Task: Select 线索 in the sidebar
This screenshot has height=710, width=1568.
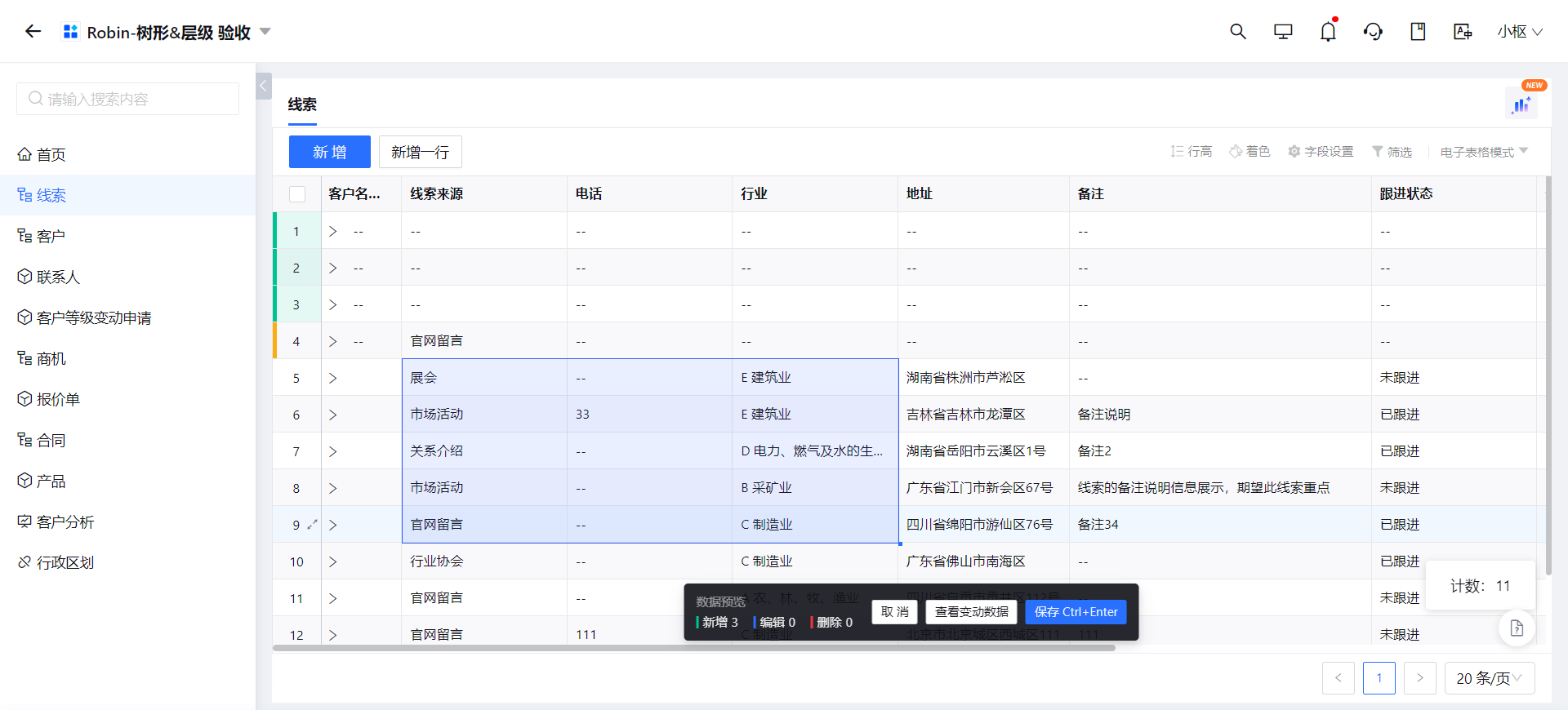Action: click(127, 195)
